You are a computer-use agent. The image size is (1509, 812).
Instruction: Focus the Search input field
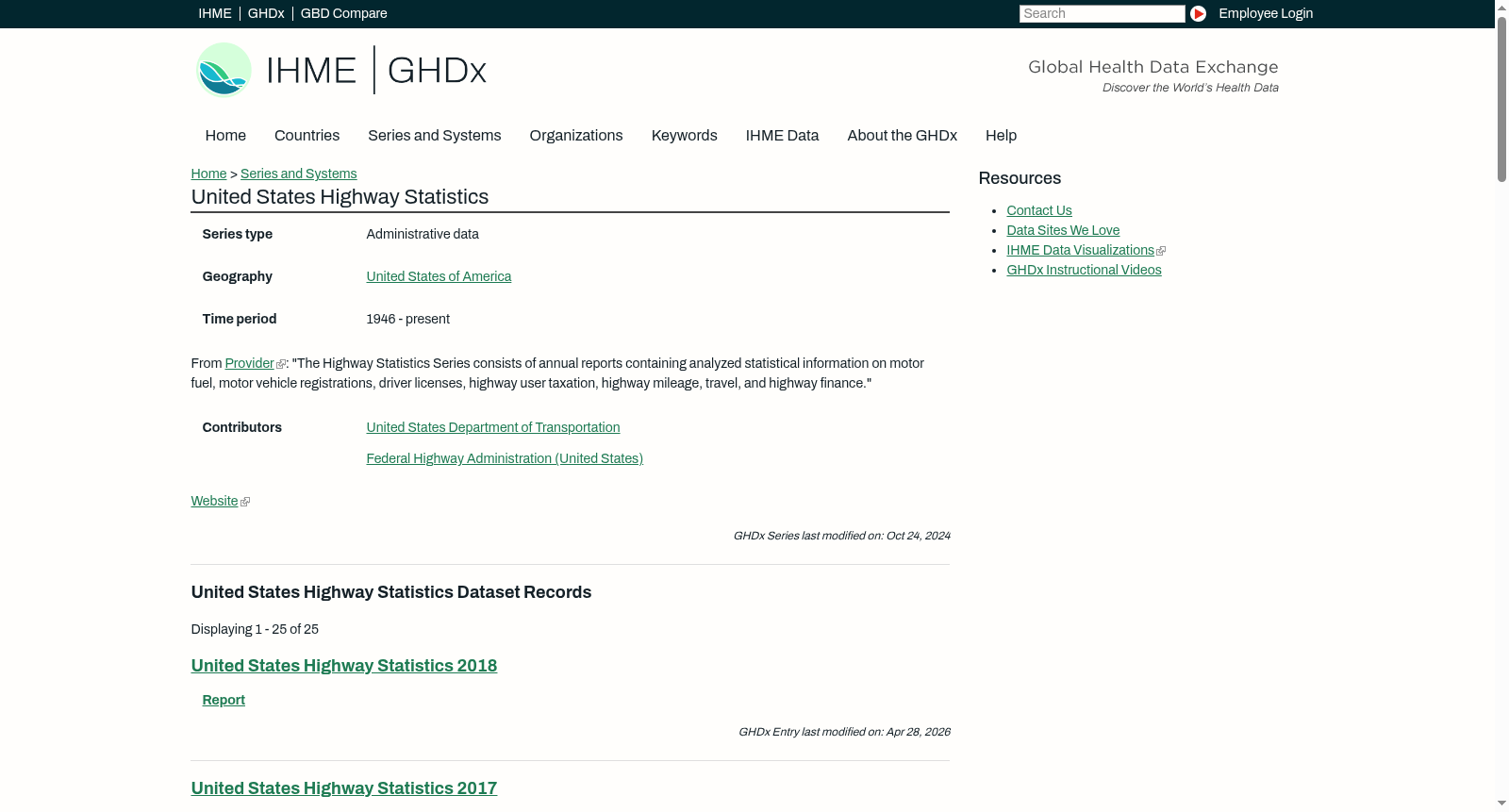[x=1102, y=13]
